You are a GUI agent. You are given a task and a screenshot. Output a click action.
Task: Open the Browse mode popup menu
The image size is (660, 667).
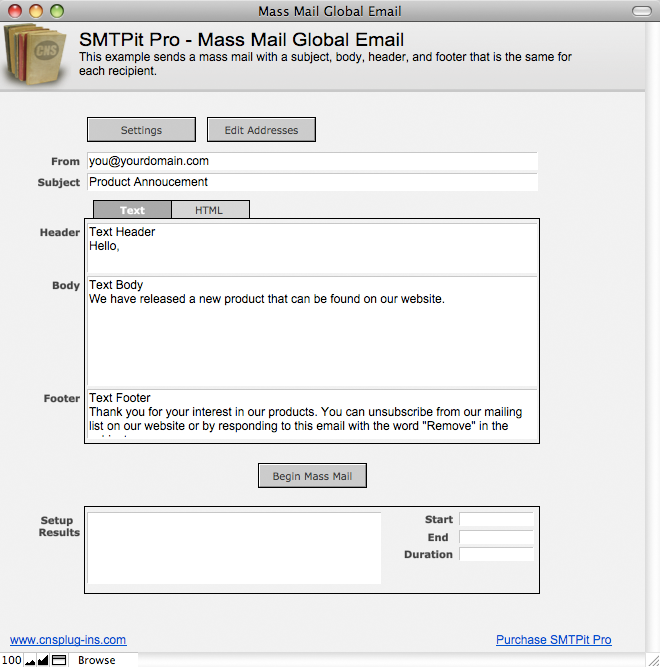(x=97, y=660)
